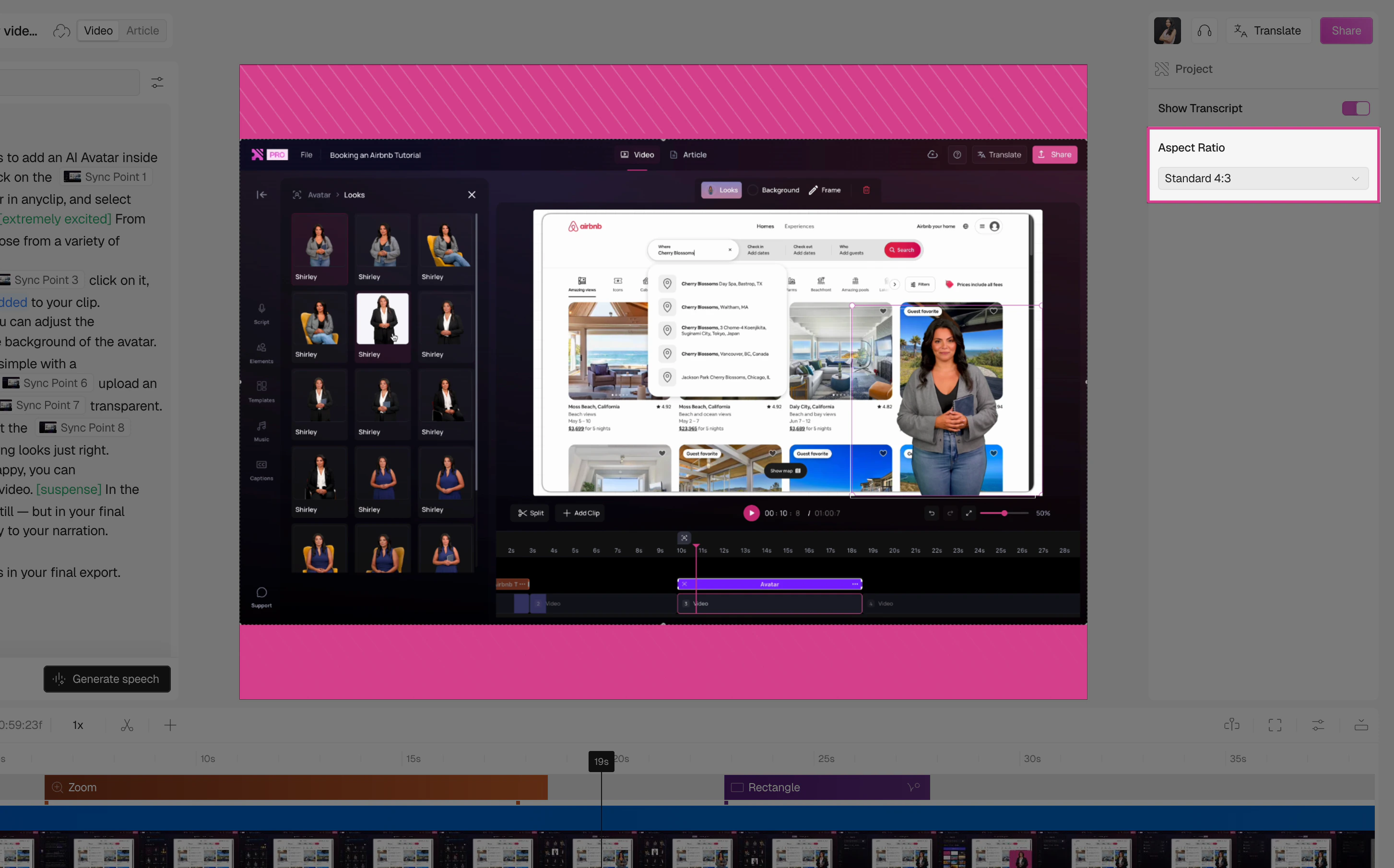
Task: Open script filter settings sliders icon
Action: click(157, 82)
